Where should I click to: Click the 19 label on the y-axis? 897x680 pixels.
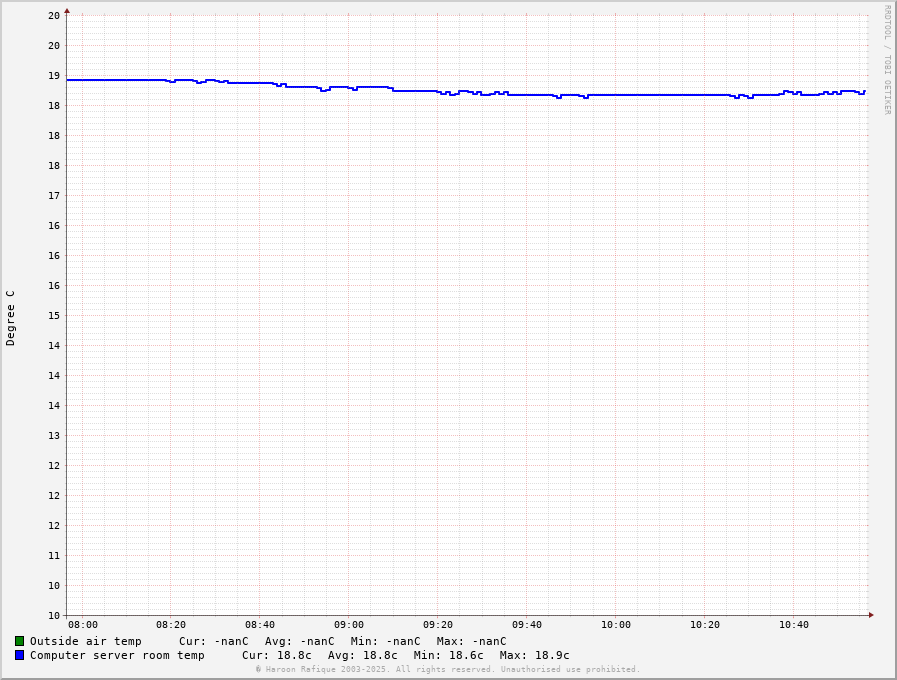coord(54,75)
